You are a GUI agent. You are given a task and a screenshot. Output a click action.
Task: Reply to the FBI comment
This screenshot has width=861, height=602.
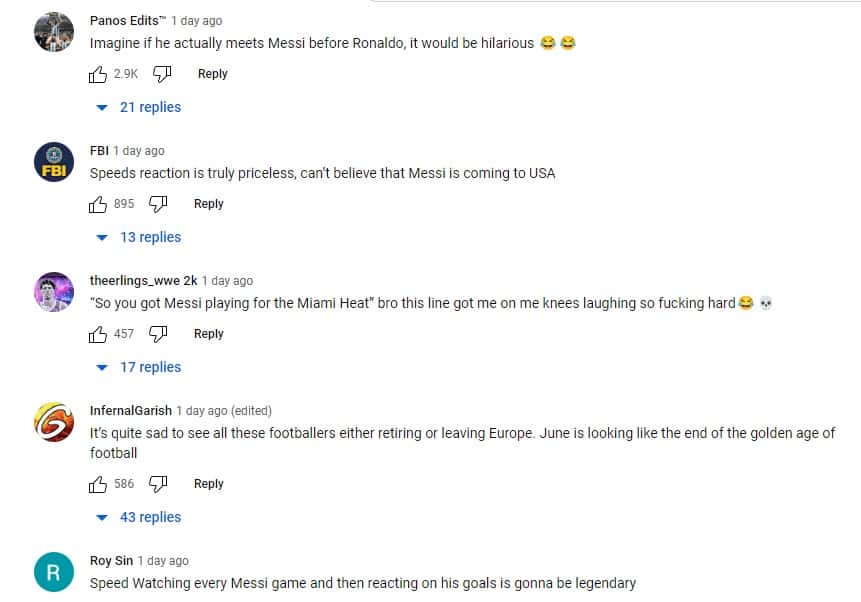(208, 204)
